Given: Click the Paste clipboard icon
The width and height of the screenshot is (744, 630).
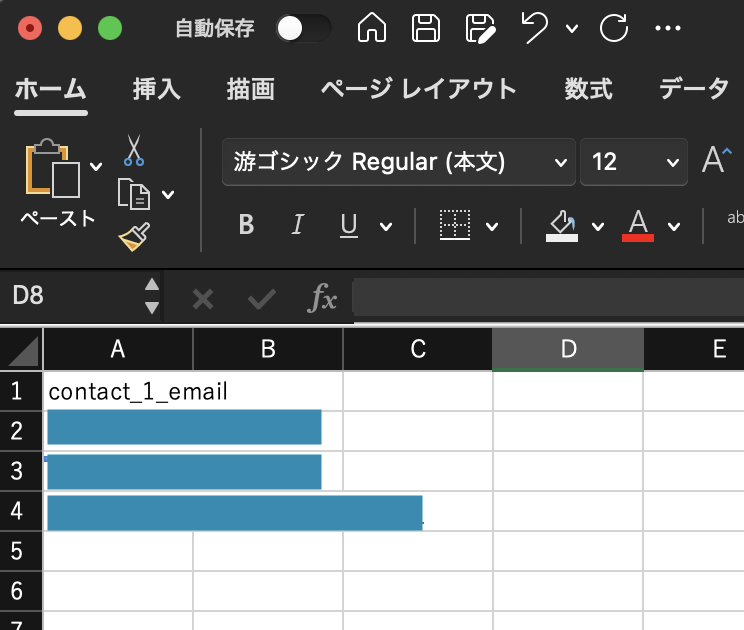Looking at the screenshot, I should tap(52, 170).
